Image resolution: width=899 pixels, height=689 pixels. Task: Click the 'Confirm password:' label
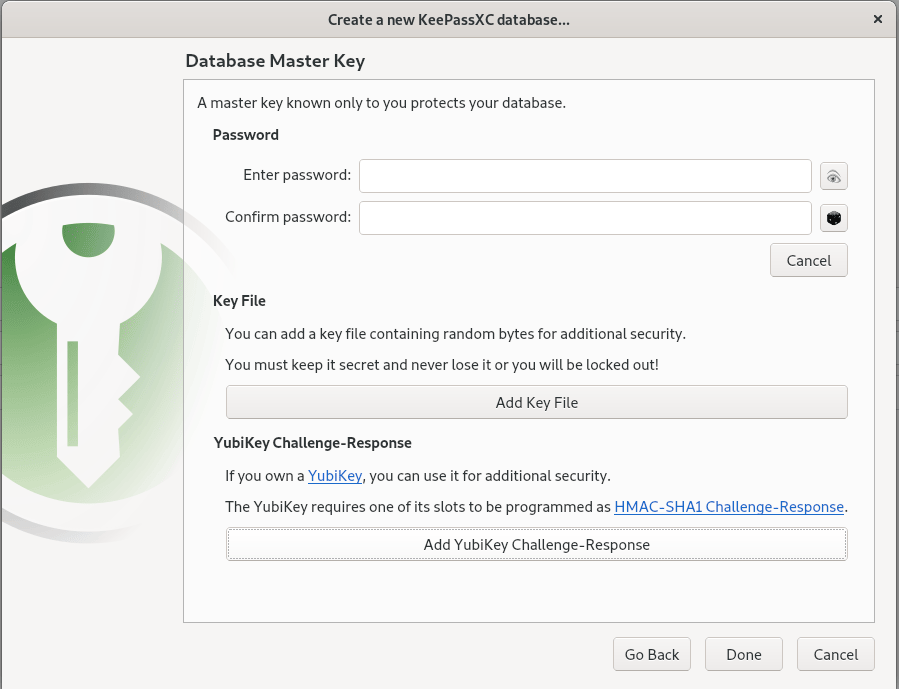click(x=288, y=217)
